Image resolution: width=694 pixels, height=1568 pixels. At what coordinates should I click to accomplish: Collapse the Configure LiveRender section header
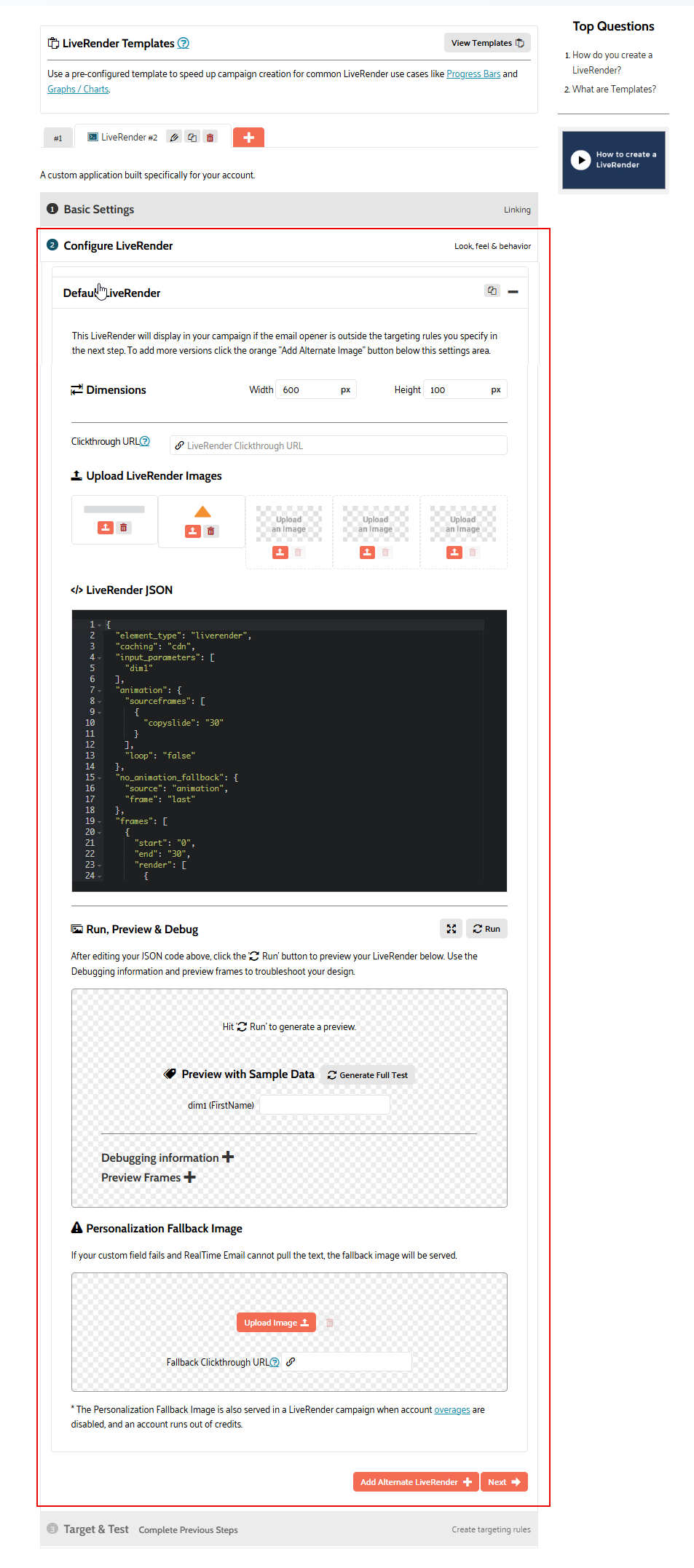(289, 246)
